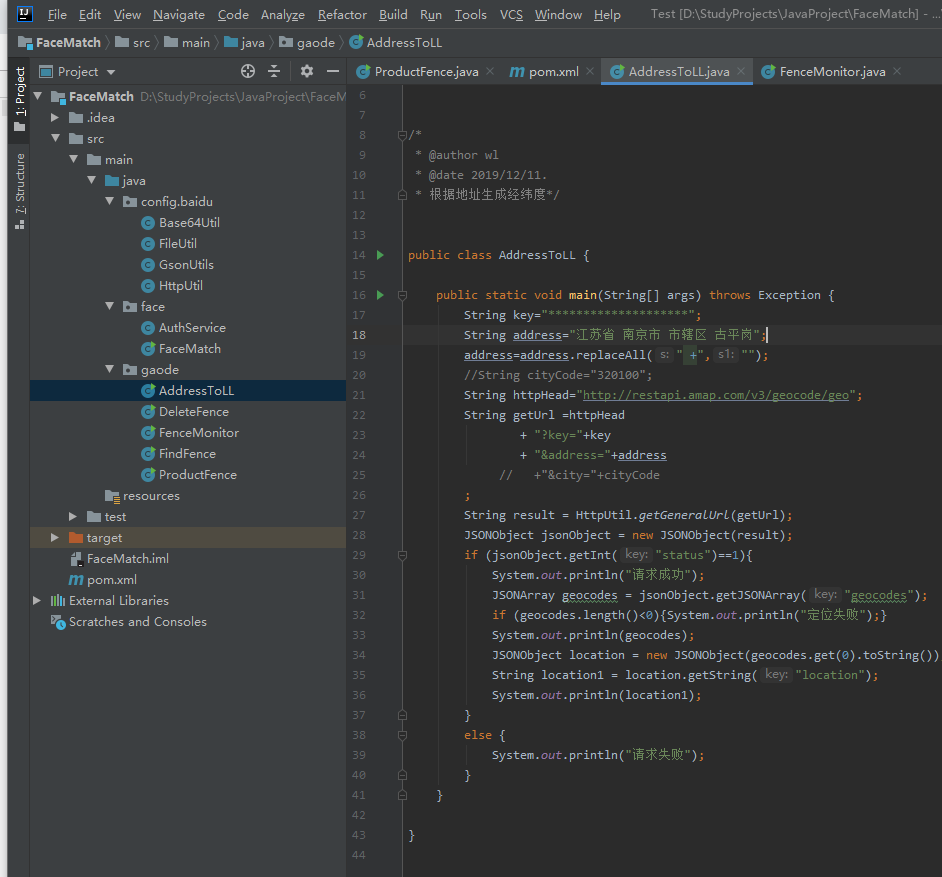Open the Navigate menu
Image resolution: width=942 pixels, height=877 pixels.
pos(178,14)
